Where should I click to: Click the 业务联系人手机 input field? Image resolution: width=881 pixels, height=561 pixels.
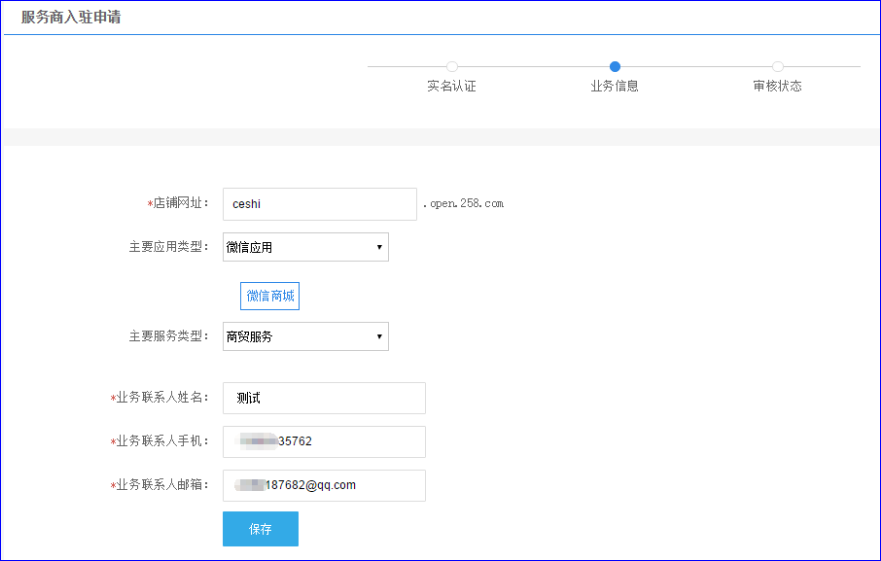(x=324, y=442)
